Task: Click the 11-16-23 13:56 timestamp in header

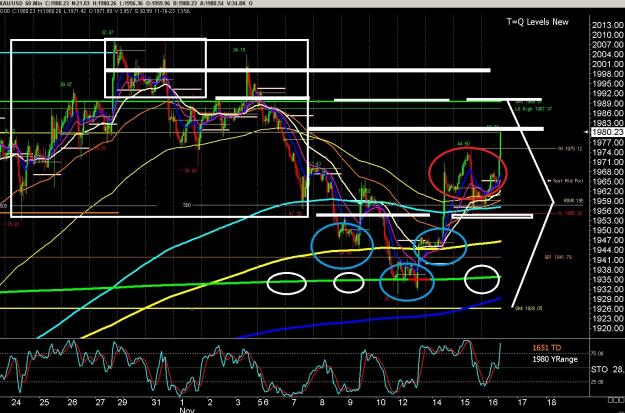Action: click(173, 11)
